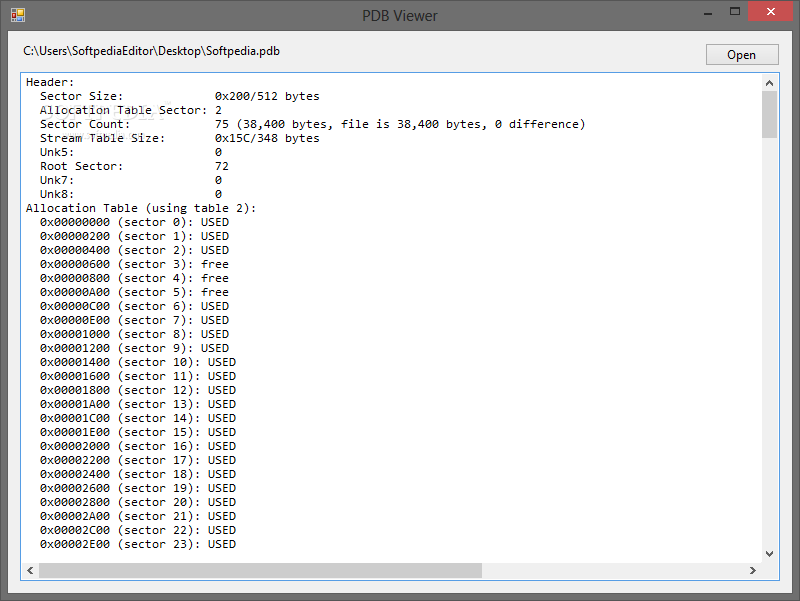Click the sector 5 free row
The height and width of the screenshot is (601, 800).
coord(134,292)
